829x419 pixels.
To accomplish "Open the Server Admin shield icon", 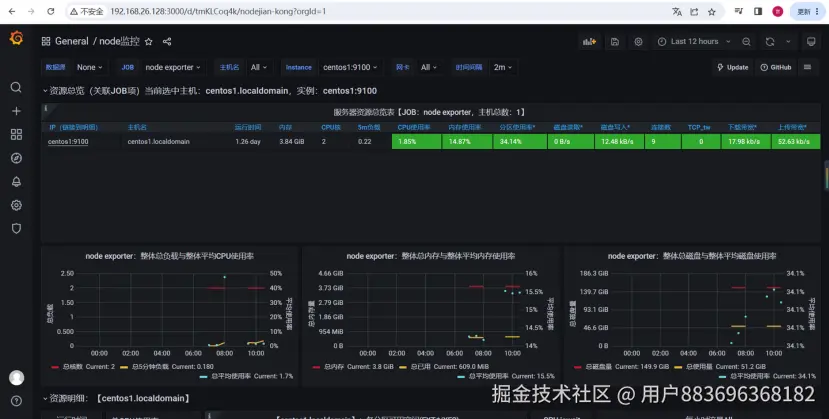I will pos(16,229).
